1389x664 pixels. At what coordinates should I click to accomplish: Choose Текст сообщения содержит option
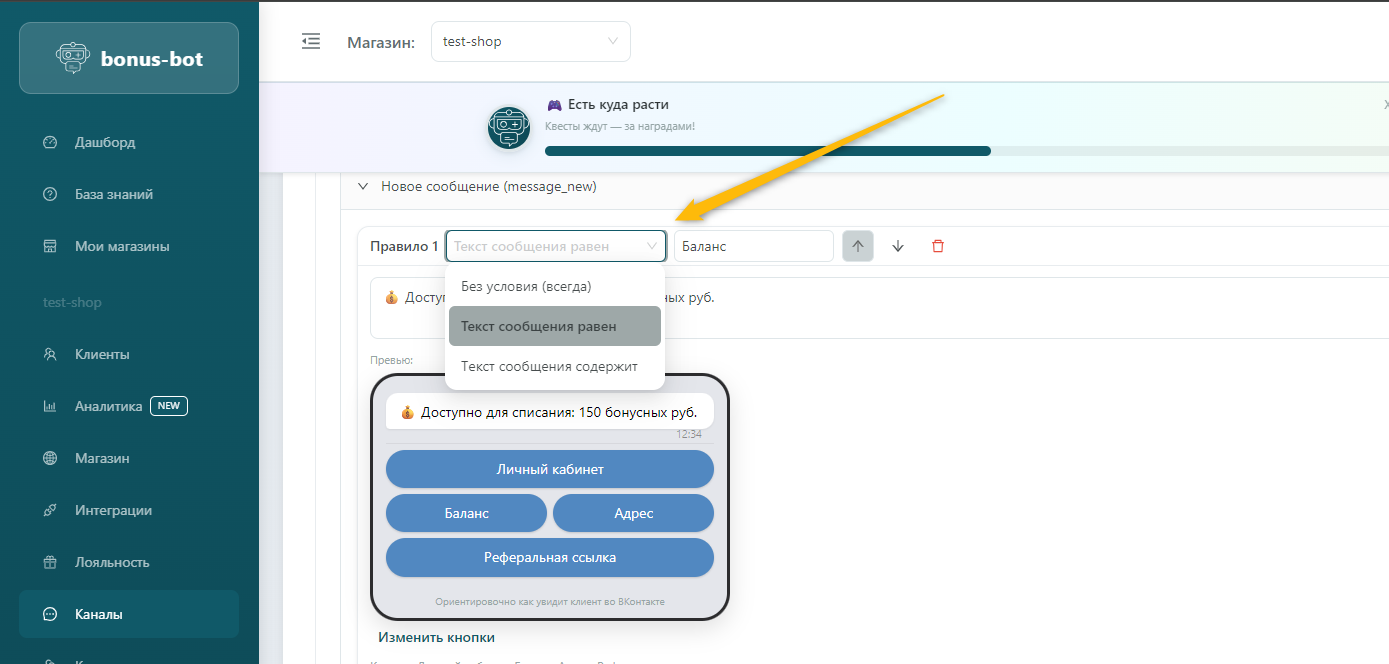tap(555, 366)
